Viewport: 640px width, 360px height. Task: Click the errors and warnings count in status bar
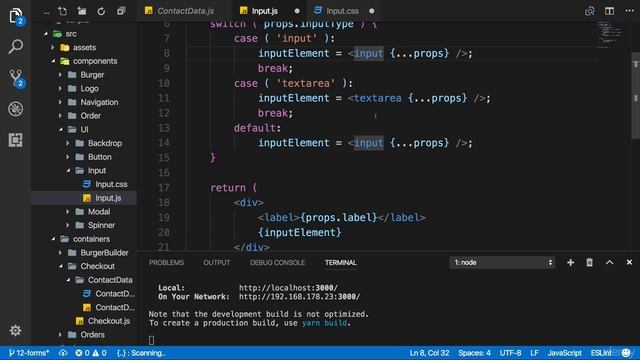91,353
